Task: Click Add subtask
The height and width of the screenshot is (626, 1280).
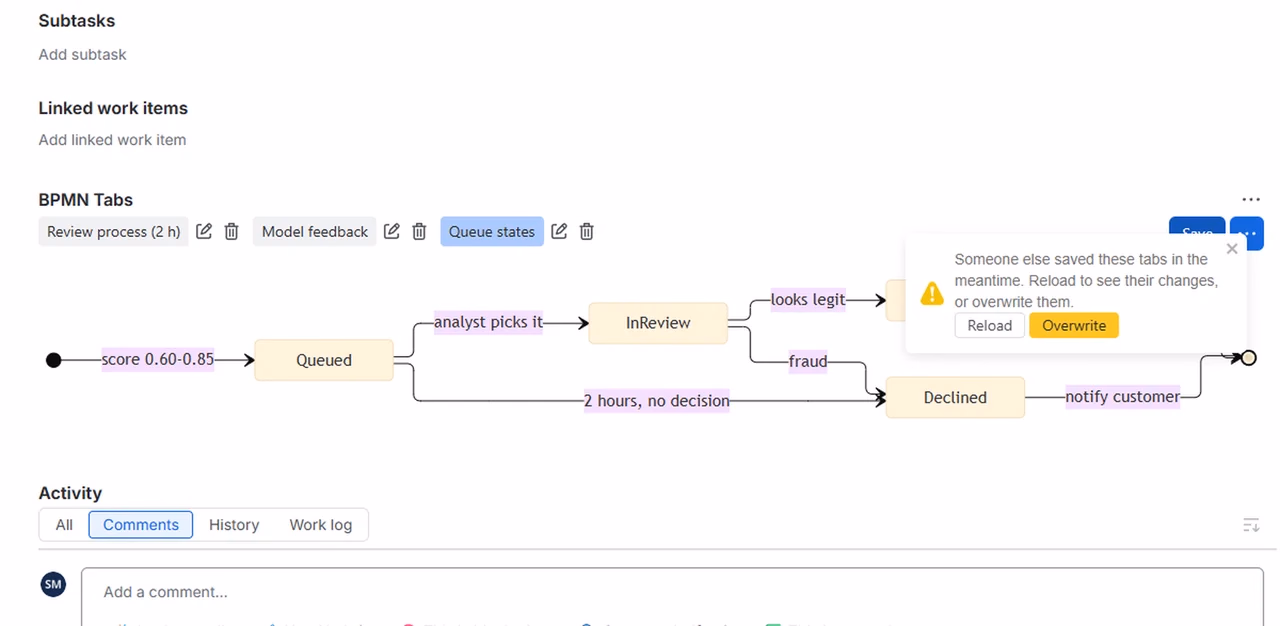Action: pos(83,55)
